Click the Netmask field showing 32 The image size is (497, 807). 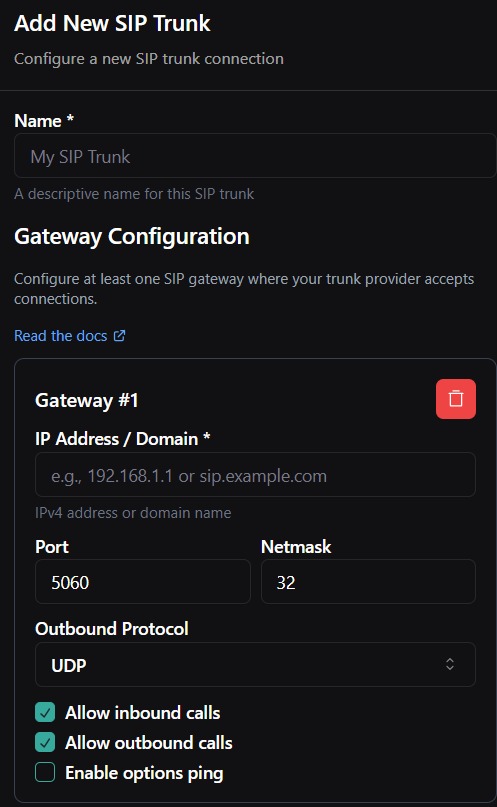(368, 582)
